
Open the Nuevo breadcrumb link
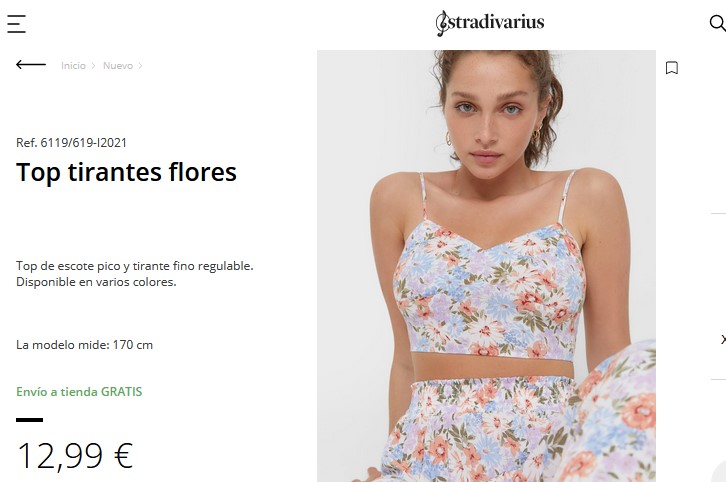point(118,66)
